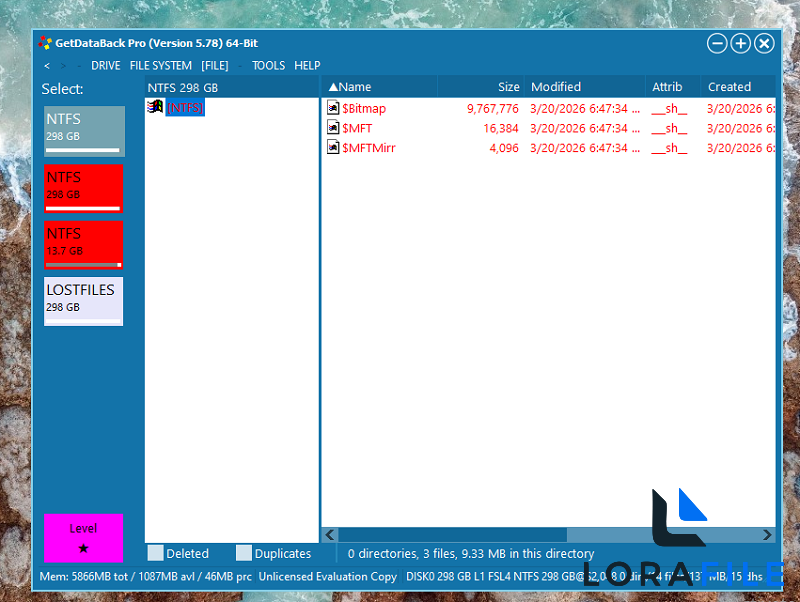Open the $Bitmap file icon

(334, 108)
